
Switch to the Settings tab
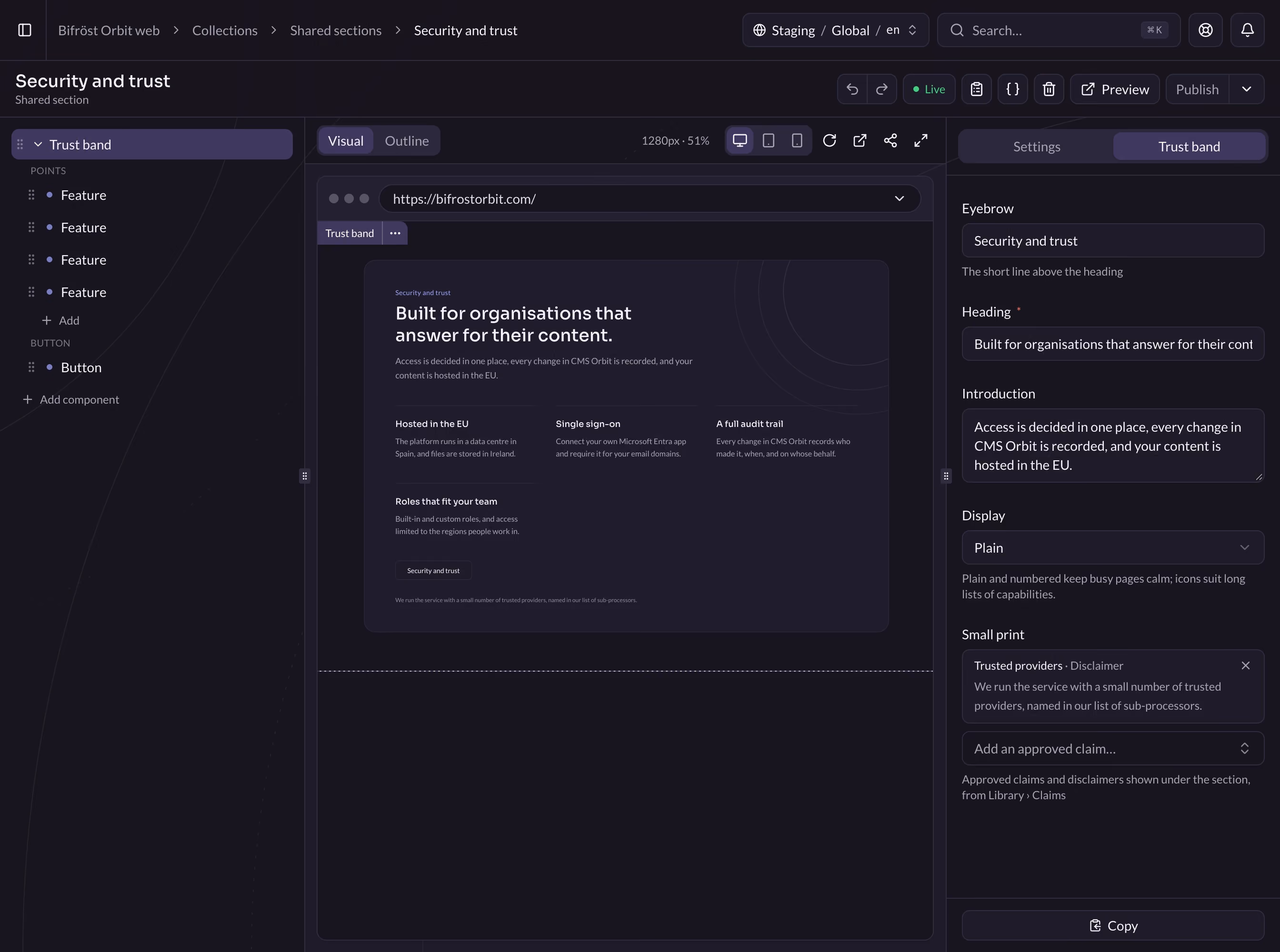[x=1037, y=147]
